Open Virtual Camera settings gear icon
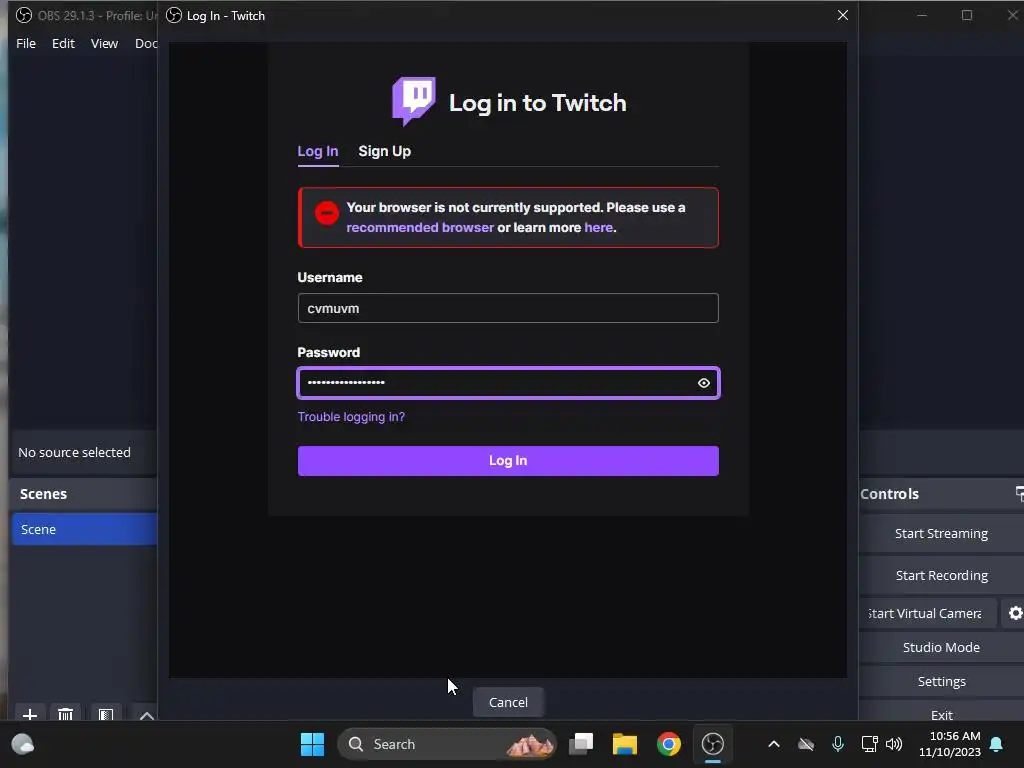Viewport: 1024px width, 768px height. (x=1015, y=613)
